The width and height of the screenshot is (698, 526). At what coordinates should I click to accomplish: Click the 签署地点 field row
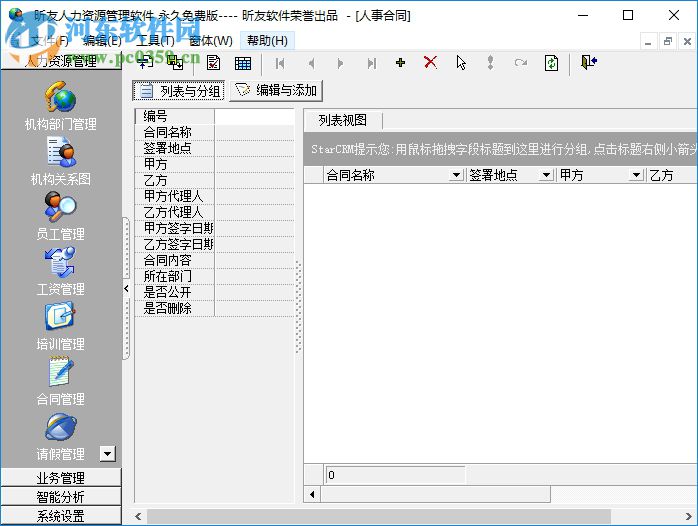tap(215, 148)
